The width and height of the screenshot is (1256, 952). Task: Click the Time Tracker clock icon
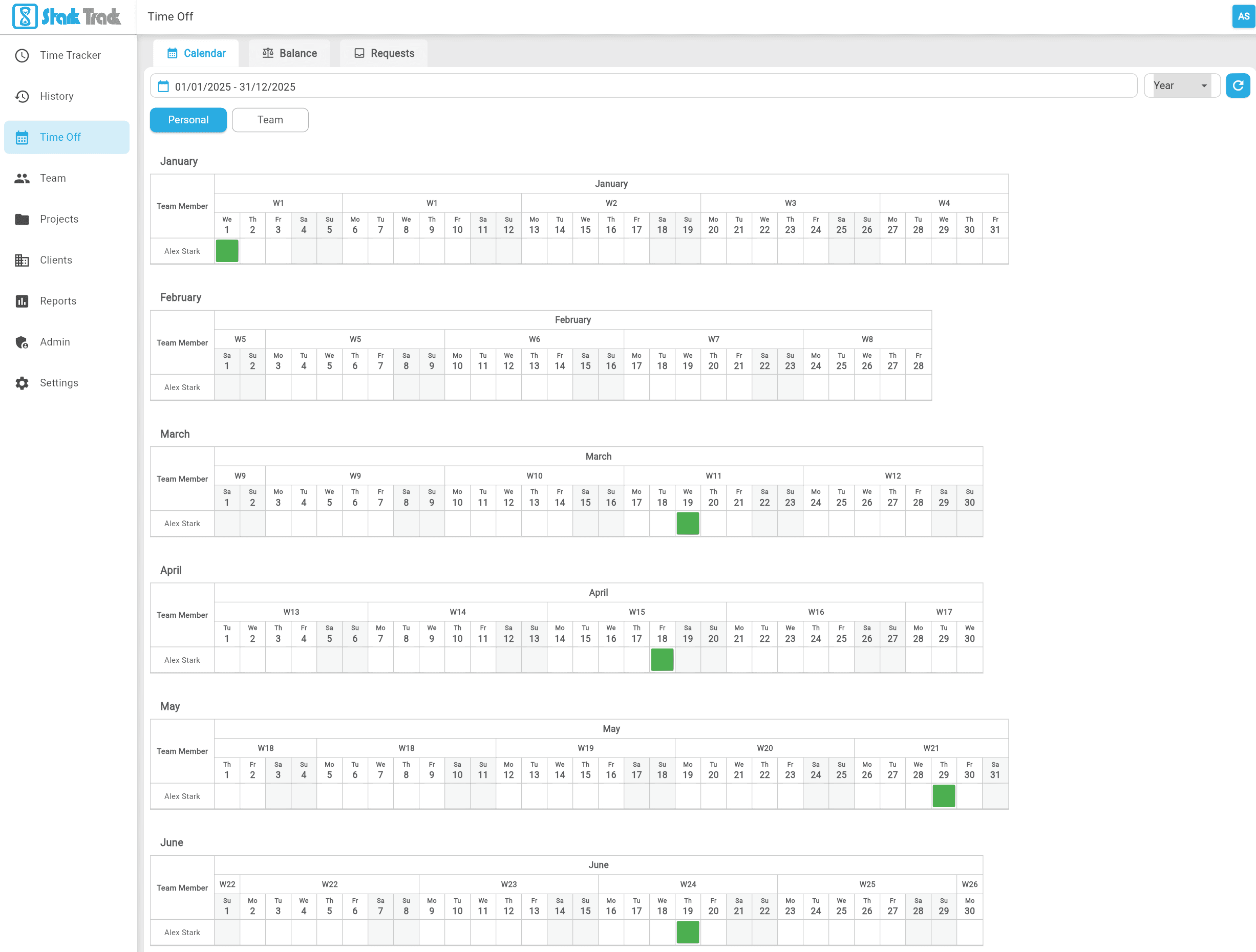click(x=22, y=56)
